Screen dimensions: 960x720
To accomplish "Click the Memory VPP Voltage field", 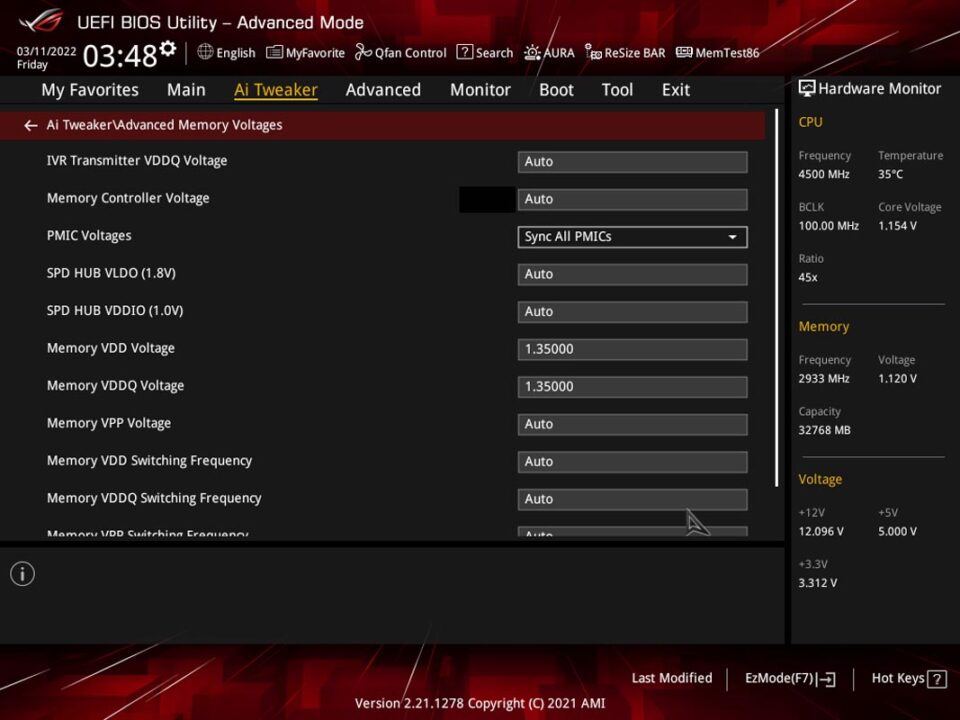I will [x=632, y=424].
